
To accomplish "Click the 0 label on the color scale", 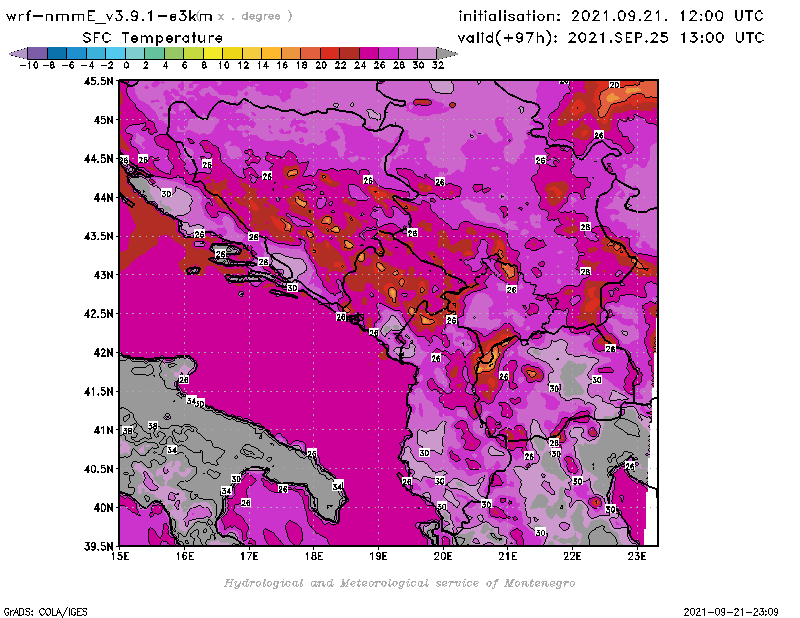I will click(126, 65).
